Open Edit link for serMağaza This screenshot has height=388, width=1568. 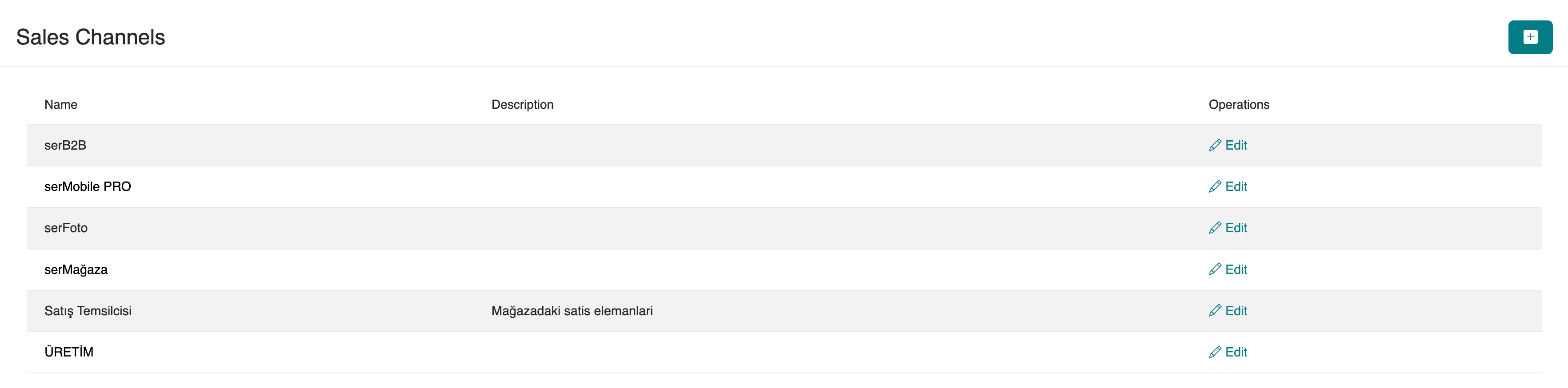pyautogui.click(x=1236, y=269)
